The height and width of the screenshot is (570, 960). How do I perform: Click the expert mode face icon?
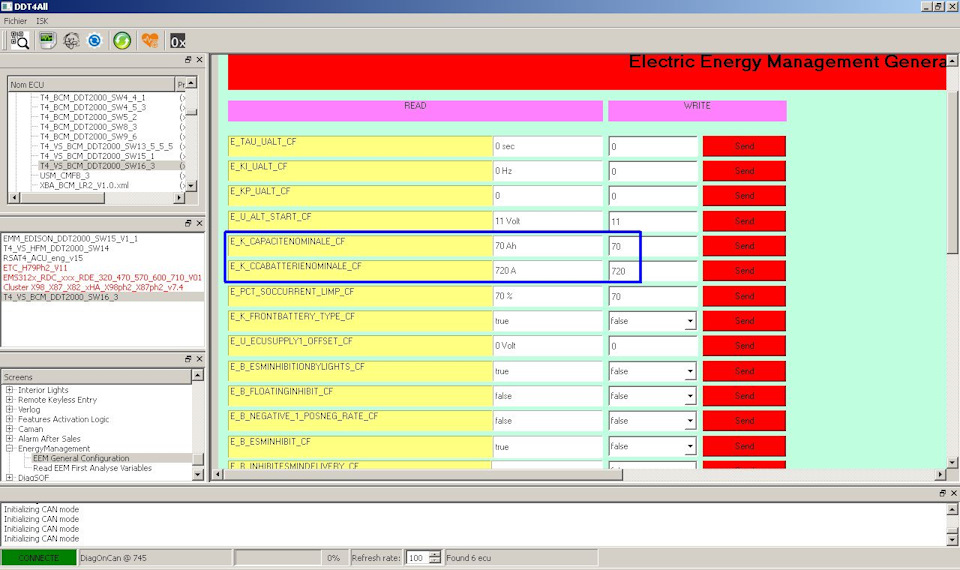coord(71,41)
